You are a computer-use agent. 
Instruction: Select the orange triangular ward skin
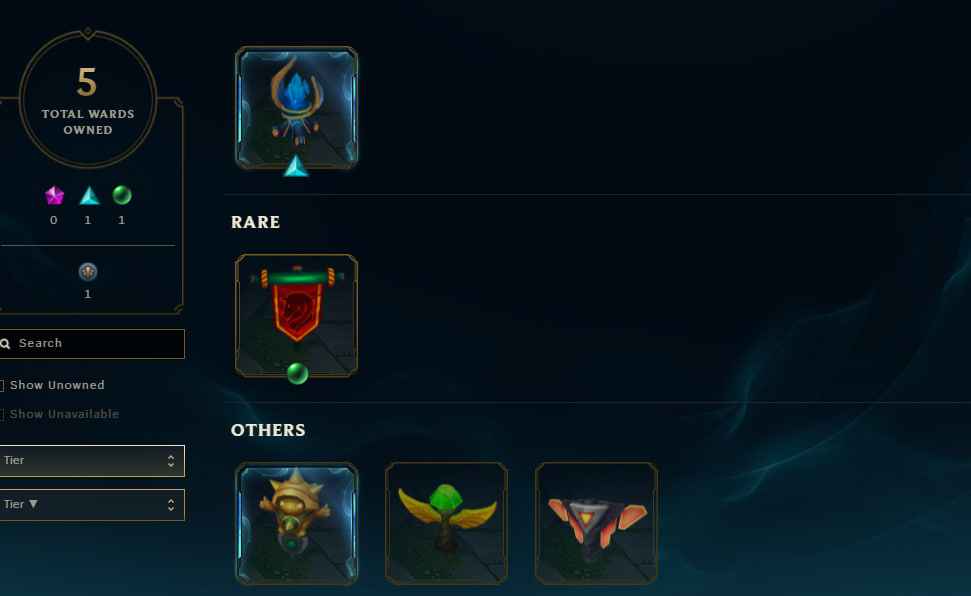pos(596,523)
